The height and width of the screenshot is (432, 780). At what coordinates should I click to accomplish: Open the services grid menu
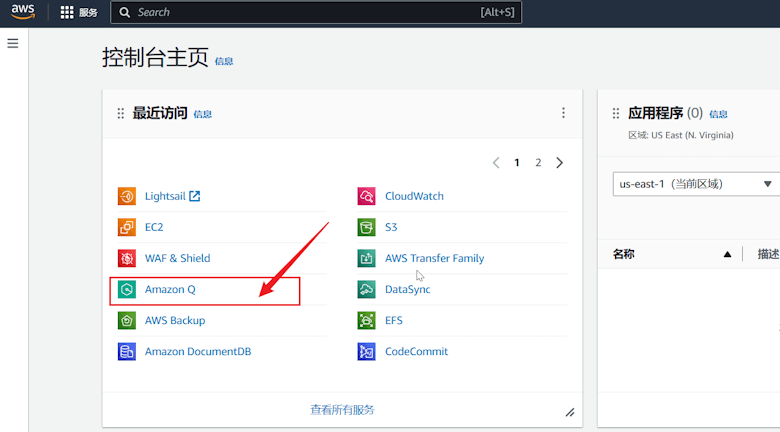tap(67, 12)
